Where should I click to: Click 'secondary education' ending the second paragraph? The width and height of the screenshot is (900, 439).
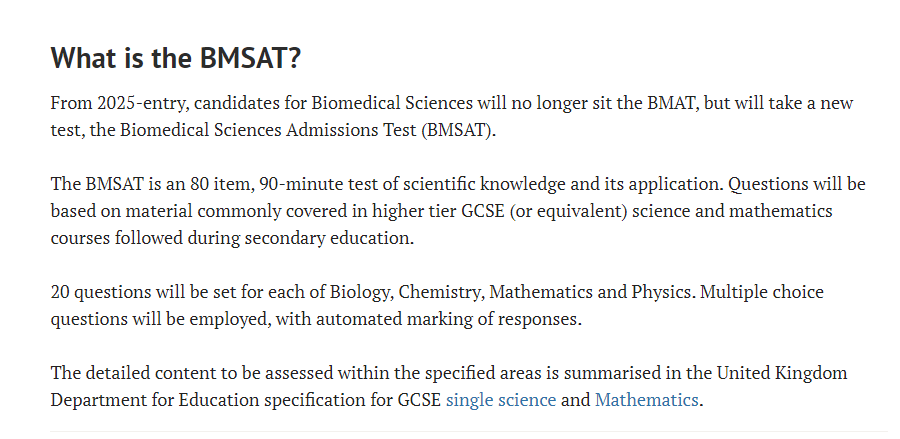point(329,238)
